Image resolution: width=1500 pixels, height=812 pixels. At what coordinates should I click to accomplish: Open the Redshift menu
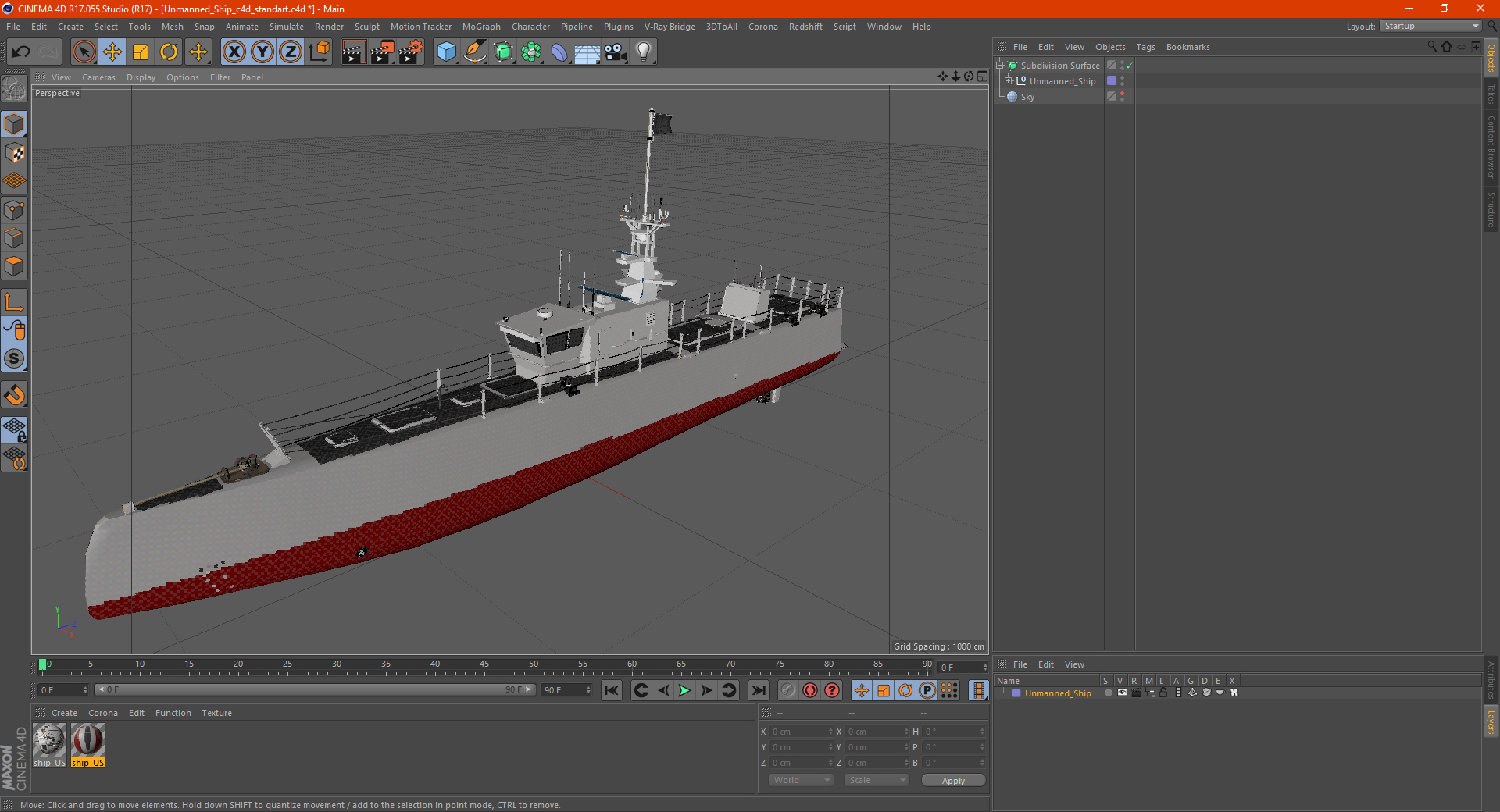click(x=805, y=27)
